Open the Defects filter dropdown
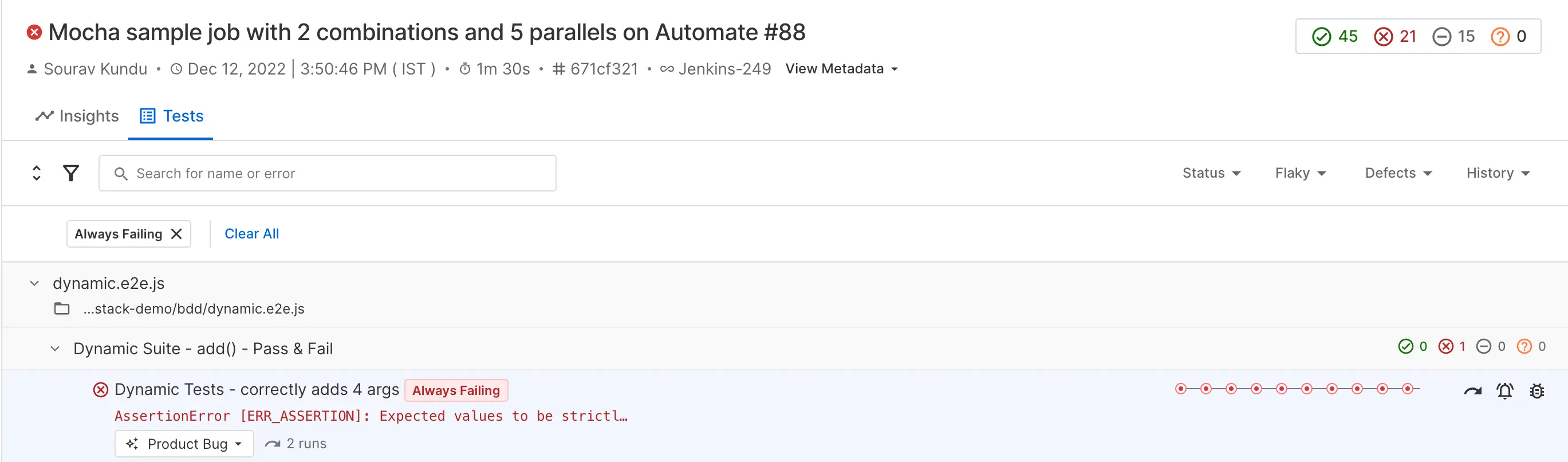This screenshot has height=462, width=1568. point(1397,173)
